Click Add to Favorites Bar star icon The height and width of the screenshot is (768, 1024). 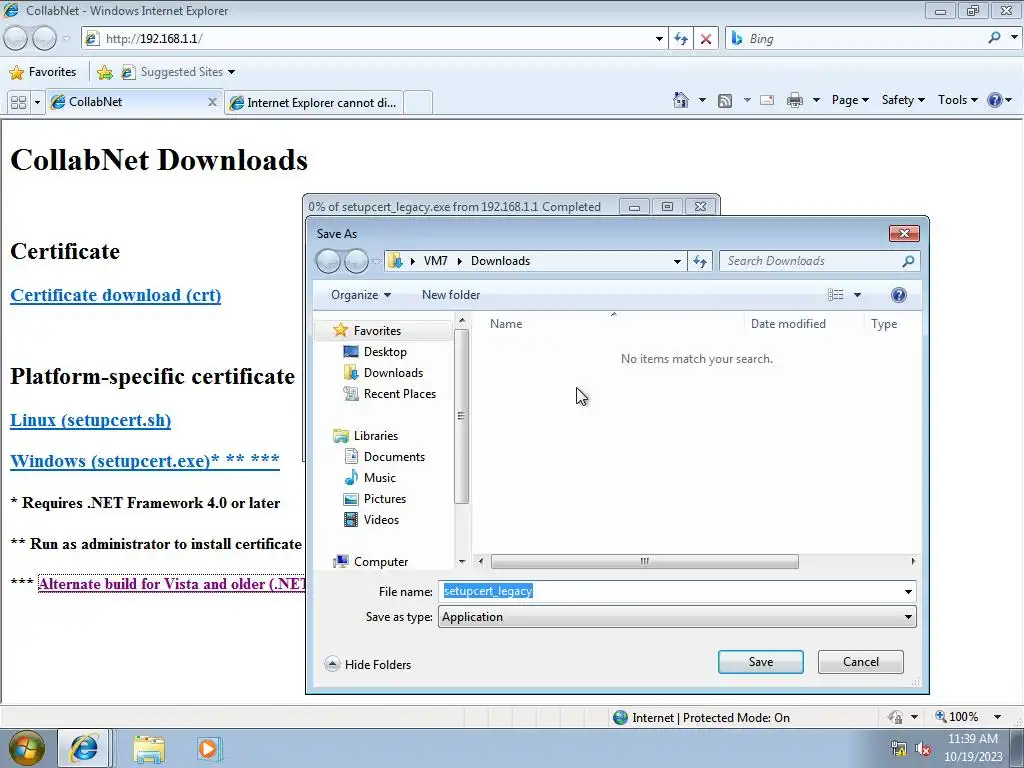coord(104,72)
